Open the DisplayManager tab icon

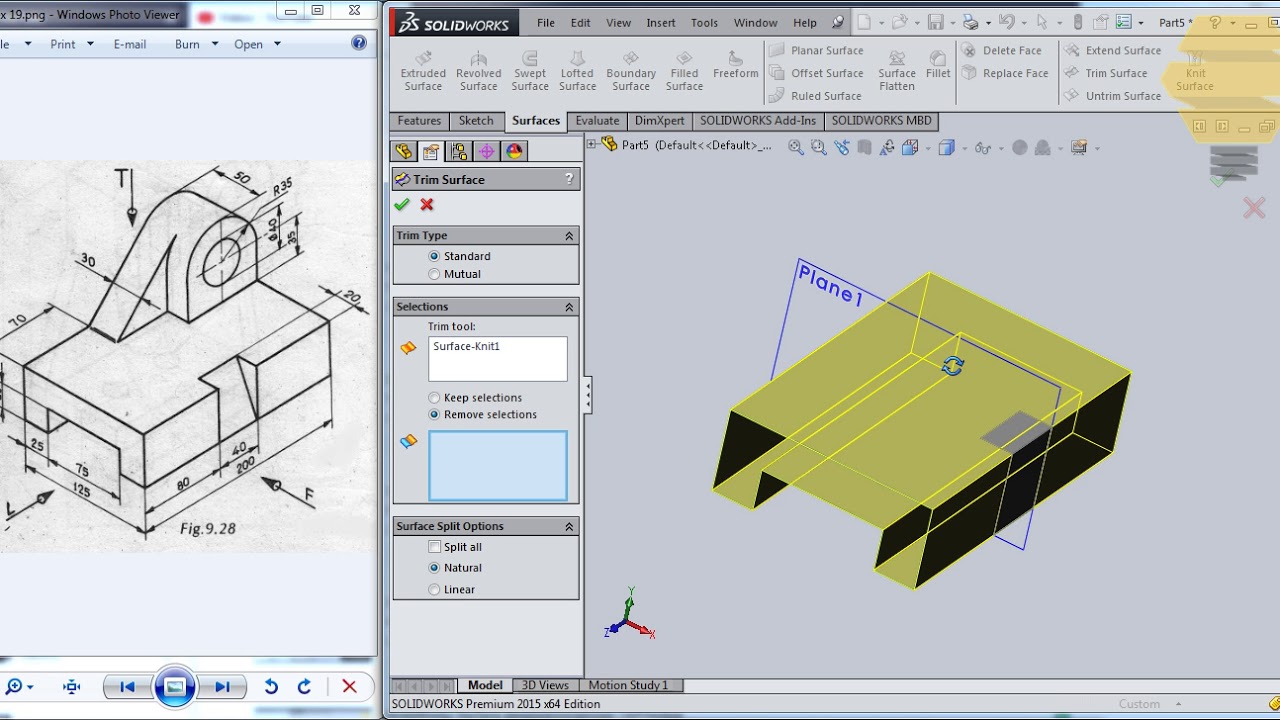click(515, 151)
